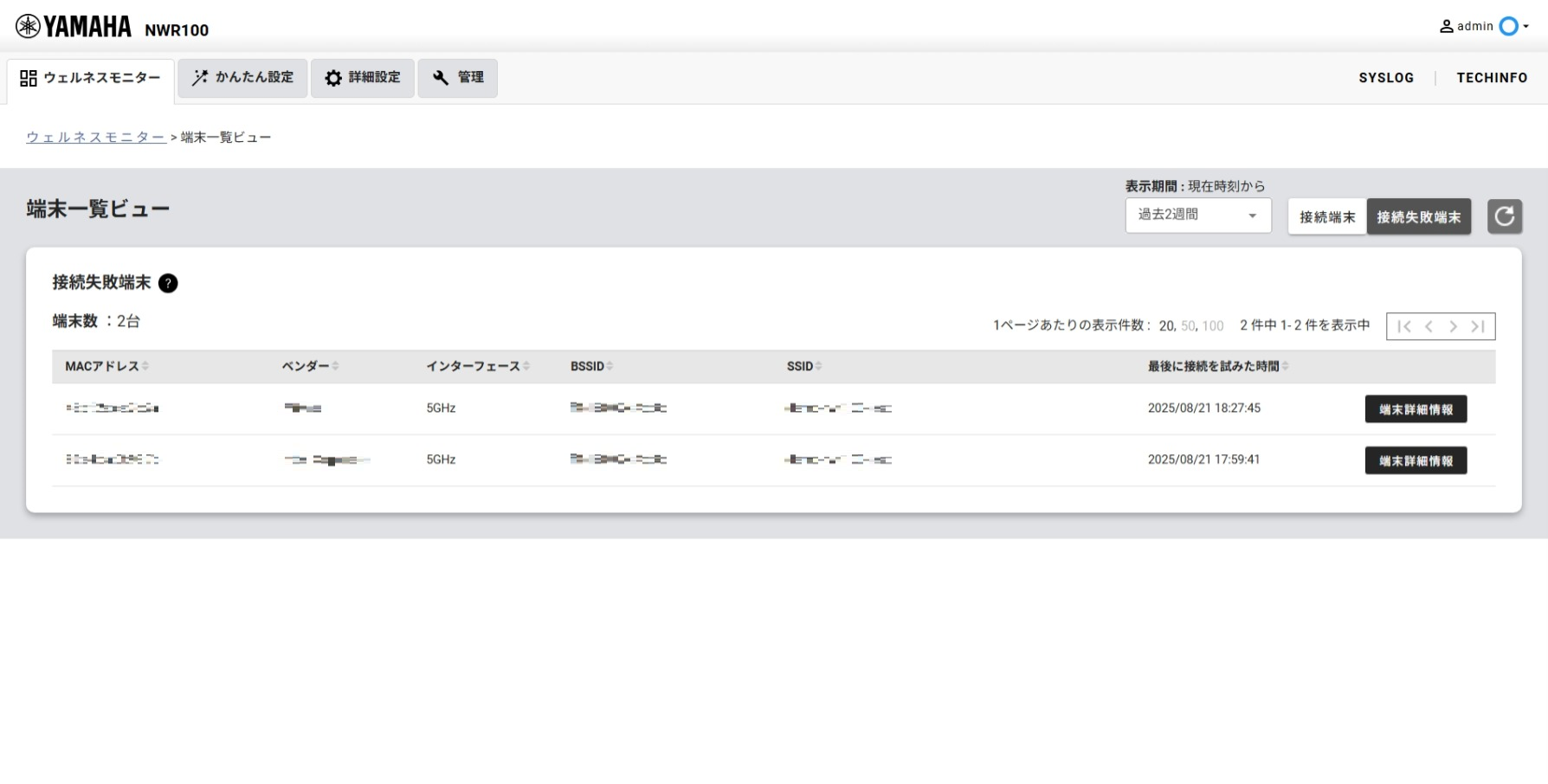Sort by last connection attempt time
This screenshot has height=784, width=1548.
click(1285, 367)
